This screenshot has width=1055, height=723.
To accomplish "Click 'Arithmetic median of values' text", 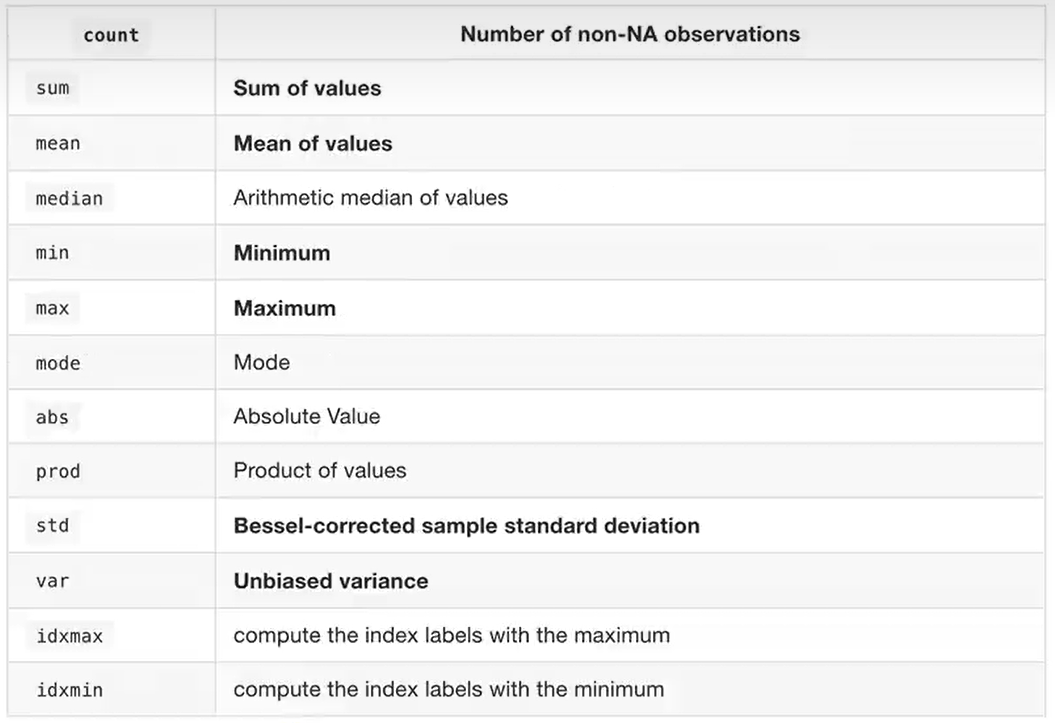I will point(370,198).
